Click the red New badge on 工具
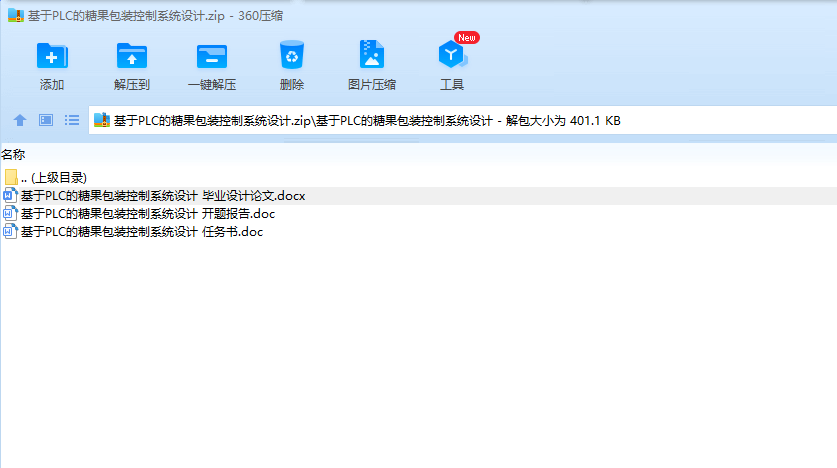 [x=467, y=37]
